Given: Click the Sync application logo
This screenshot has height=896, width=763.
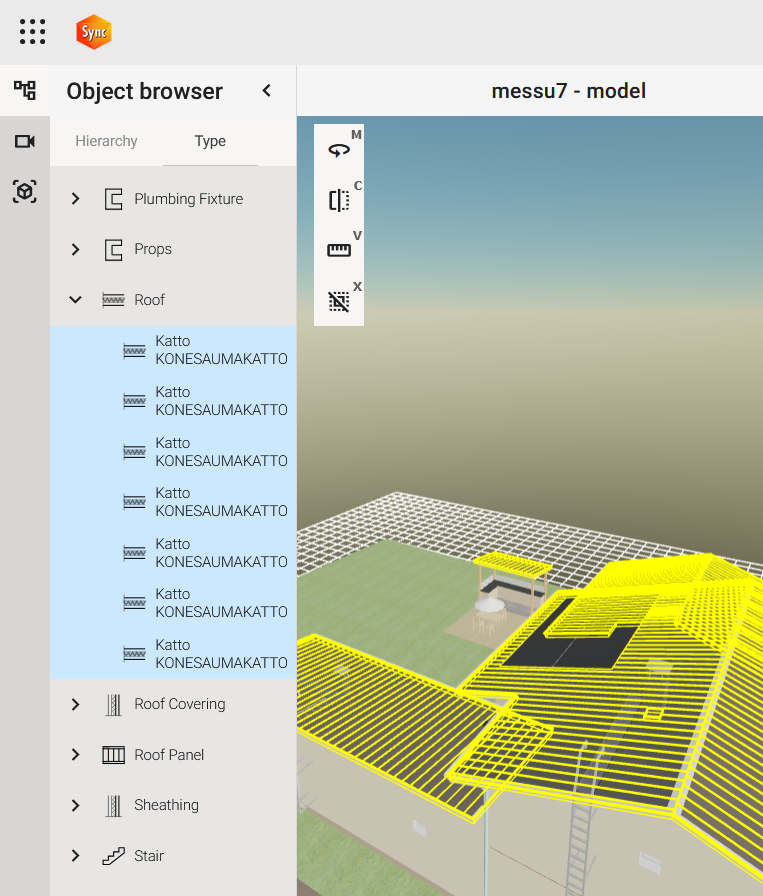Looking at the screenshot, I should click(x=94, y=32).
